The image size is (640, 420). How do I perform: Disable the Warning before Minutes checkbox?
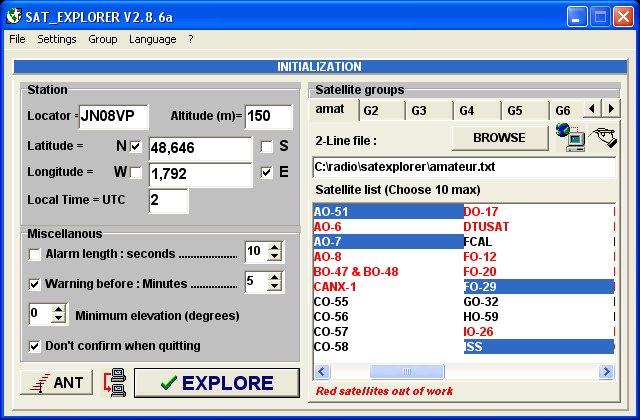(35, 284)
